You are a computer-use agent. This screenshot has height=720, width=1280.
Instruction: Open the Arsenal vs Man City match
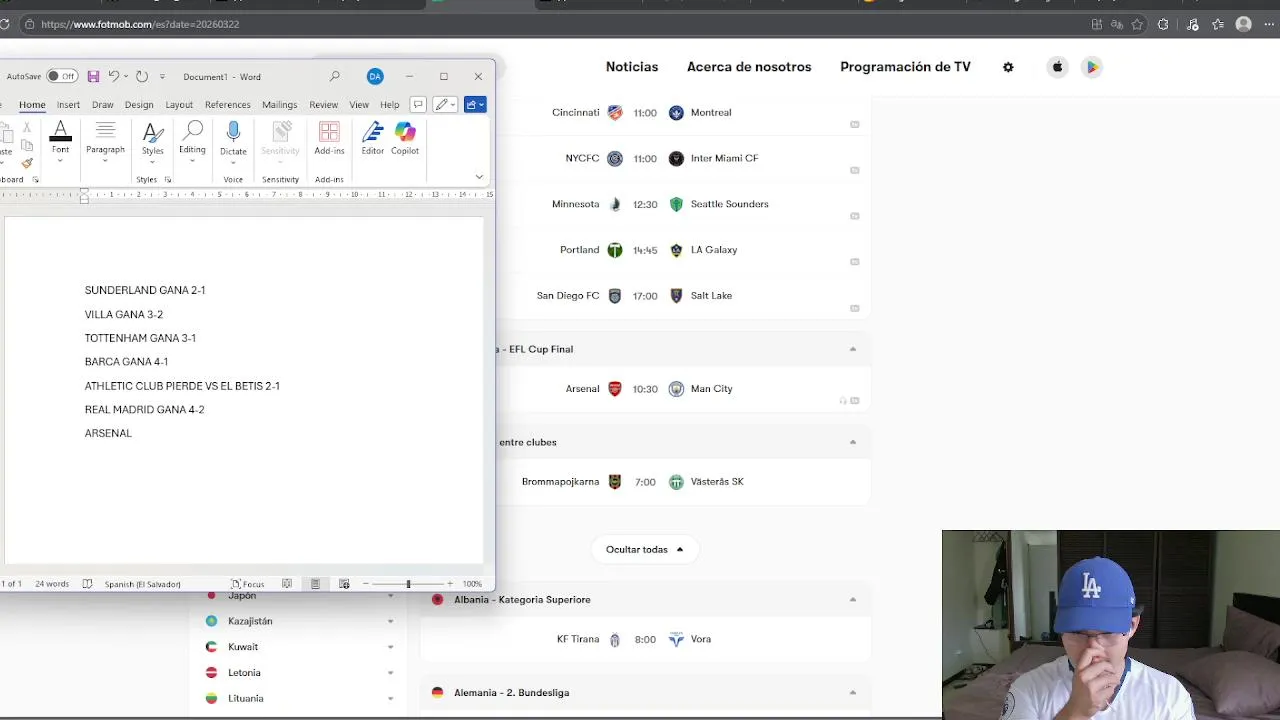pyautogui.click(x=647, y=389)
